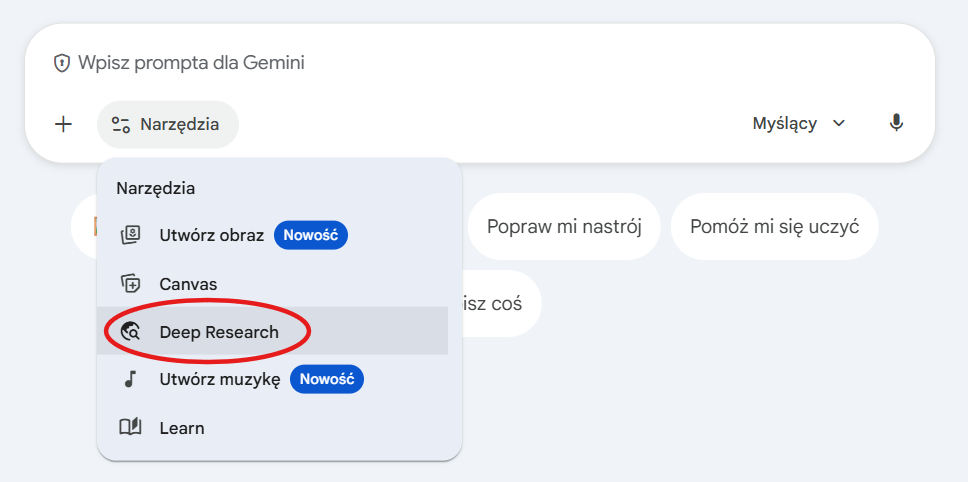968x482 pixels.
Task: Click the Canvas icon in tools menu
Action: click(x=130, y=284)
